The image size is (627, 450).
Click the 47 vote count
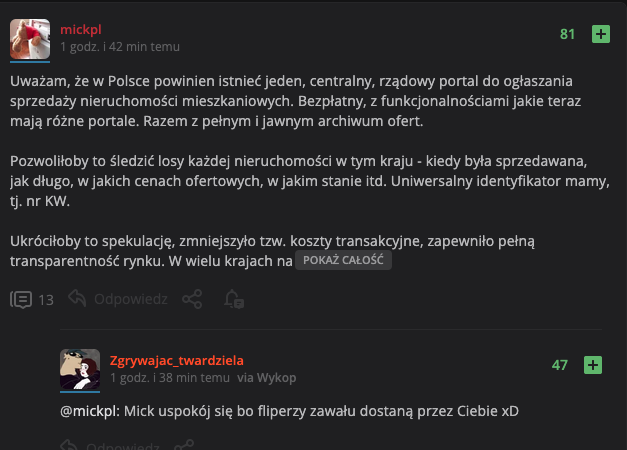click(x=560, y=365)
